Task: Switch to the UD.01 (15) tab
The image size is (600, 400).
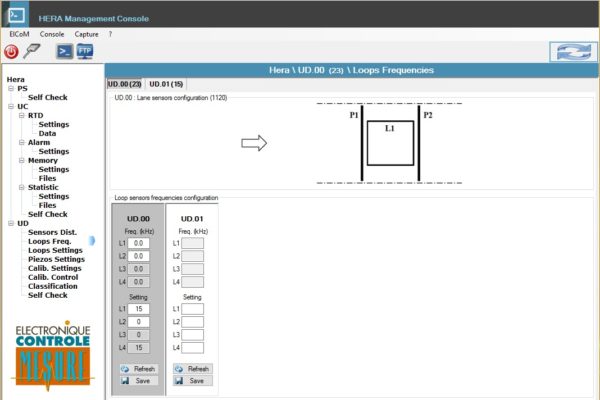Action: coord(166,84)
